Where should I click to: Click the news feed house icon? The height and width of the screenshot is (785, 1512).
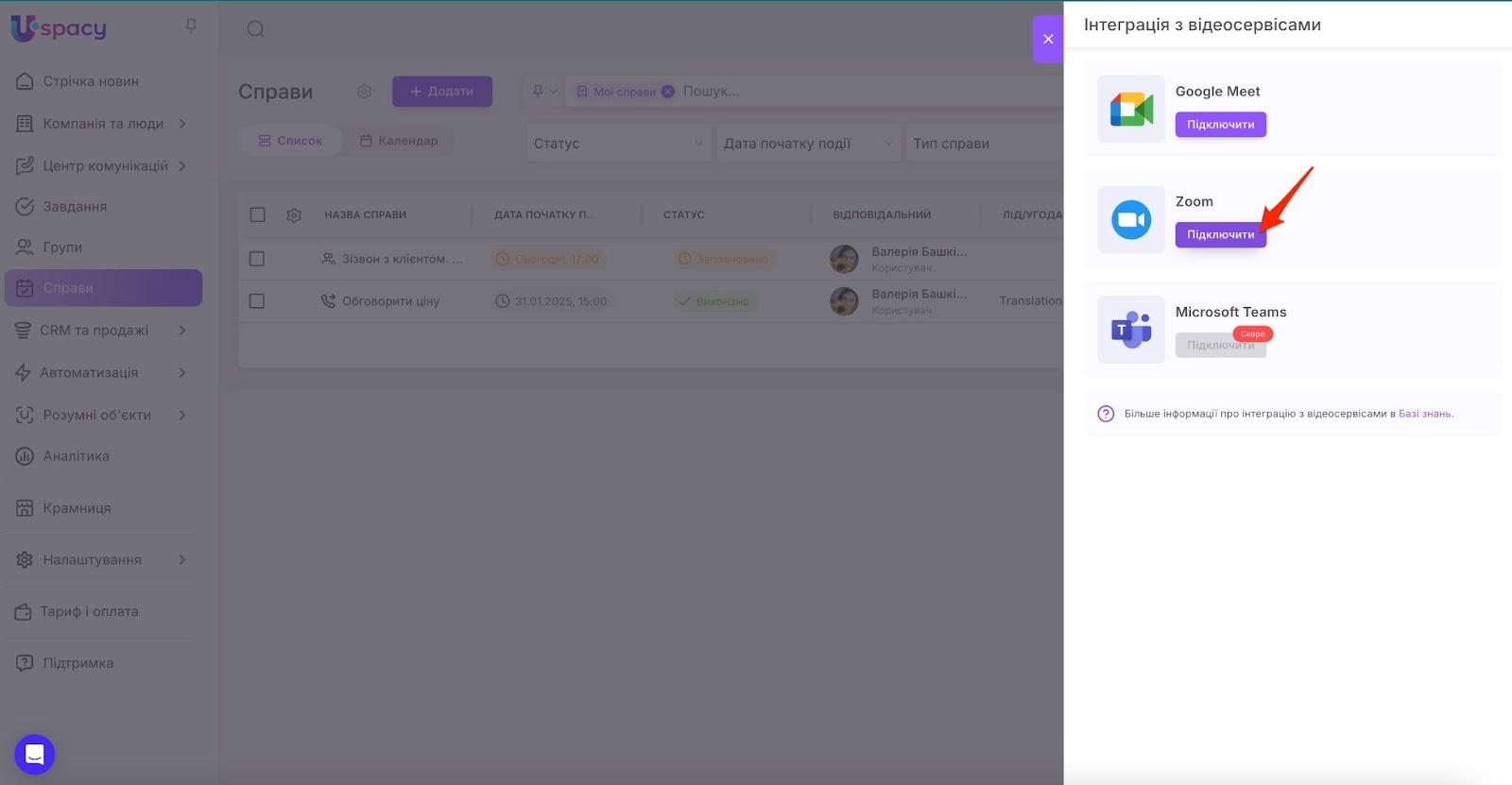click(x=25, y=81)
